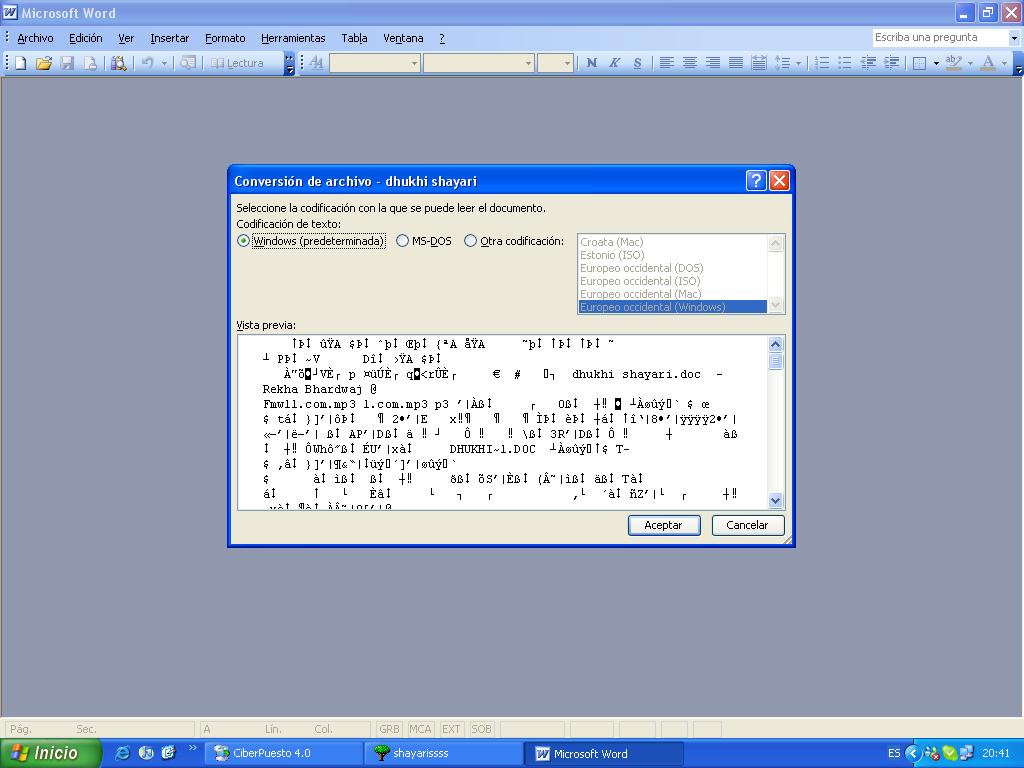
Task: Click the Inicio start button
Action: (x=50, y=753)
